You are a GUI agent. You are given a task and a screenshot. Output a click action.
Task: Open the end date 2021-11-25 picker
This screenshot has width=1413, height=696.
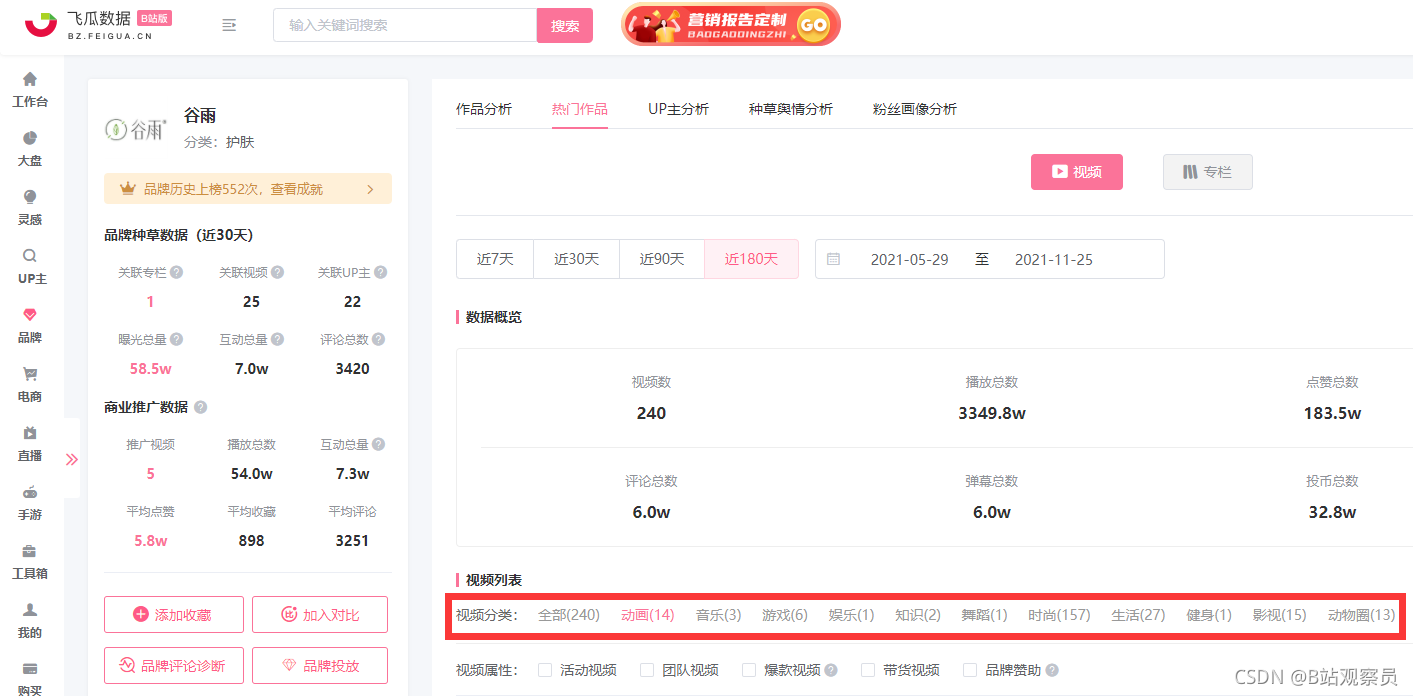1054,259
